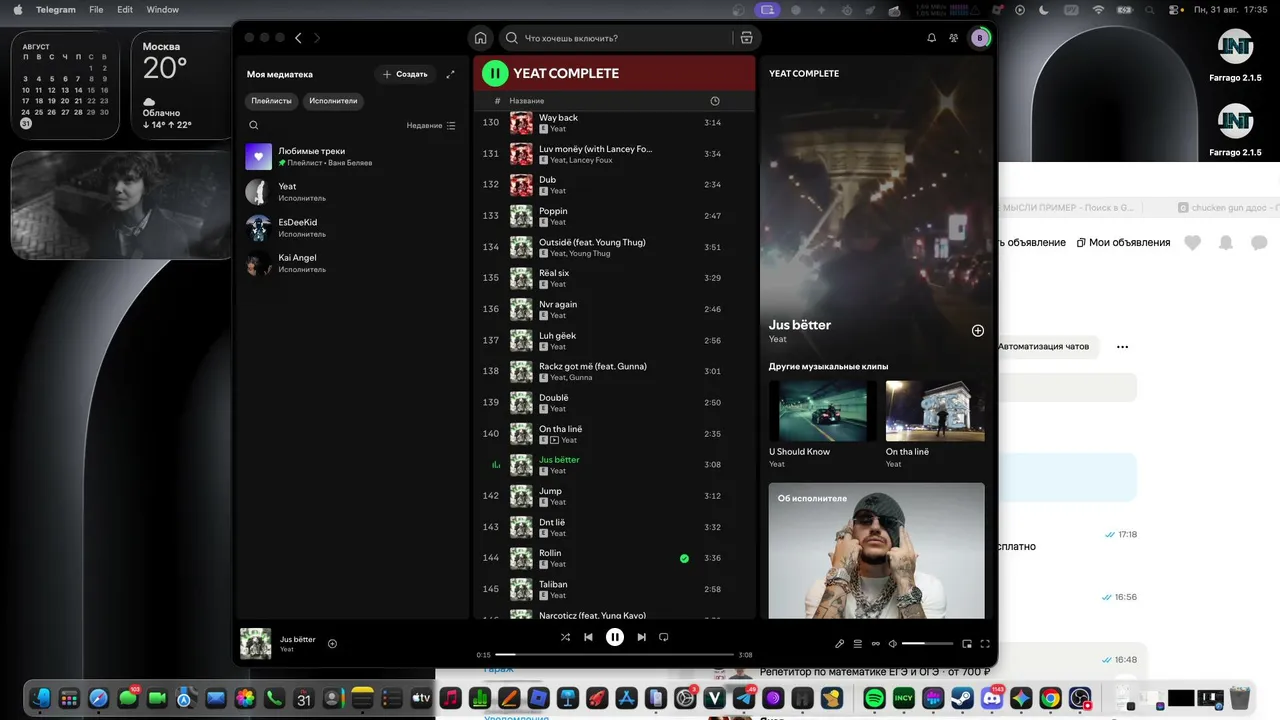Expand the library with the arrows icon
This screenshot has height=720, width=1280.
(450, 74)
